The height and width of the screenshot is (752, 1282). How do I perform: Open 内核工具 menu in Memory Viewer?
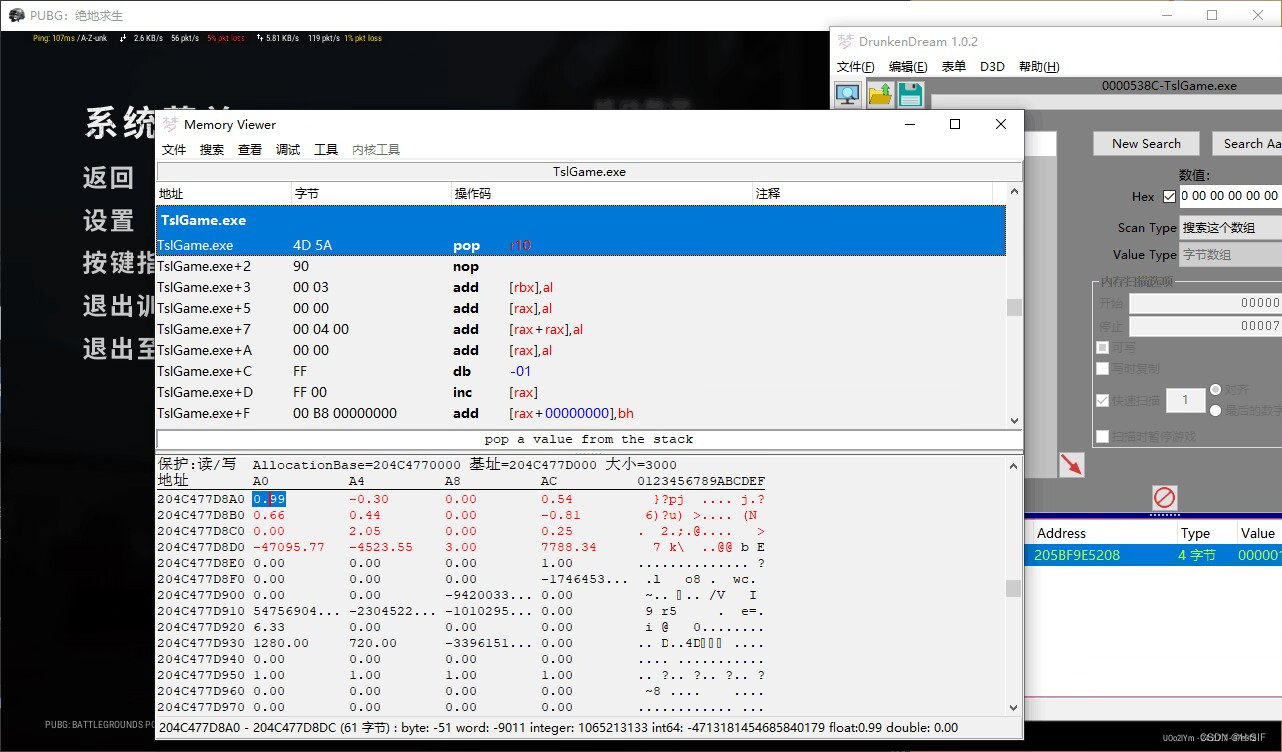[x=376, y=150]
